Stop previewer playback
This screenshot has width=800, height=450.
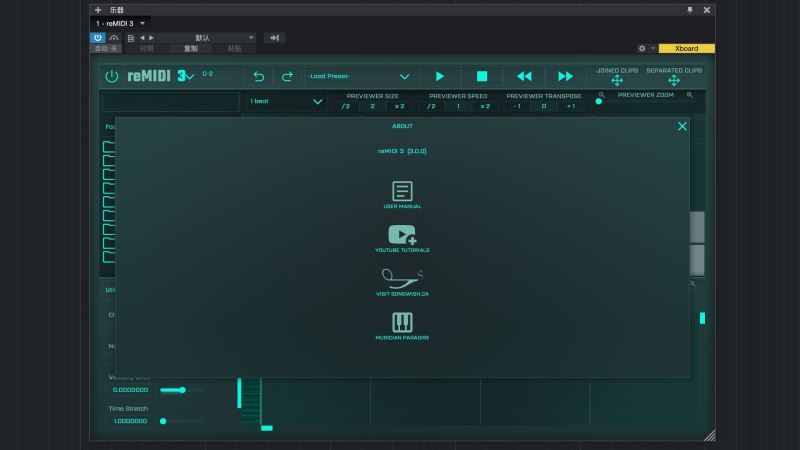click(482, 77)
